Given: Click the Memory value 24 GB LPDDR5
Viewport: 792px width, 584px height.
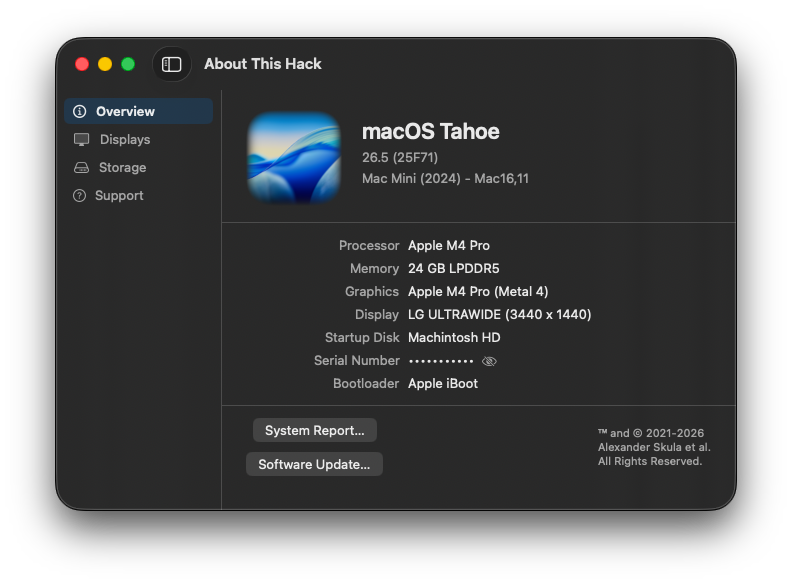Looking at the screenshot, I should coord(454,268).
